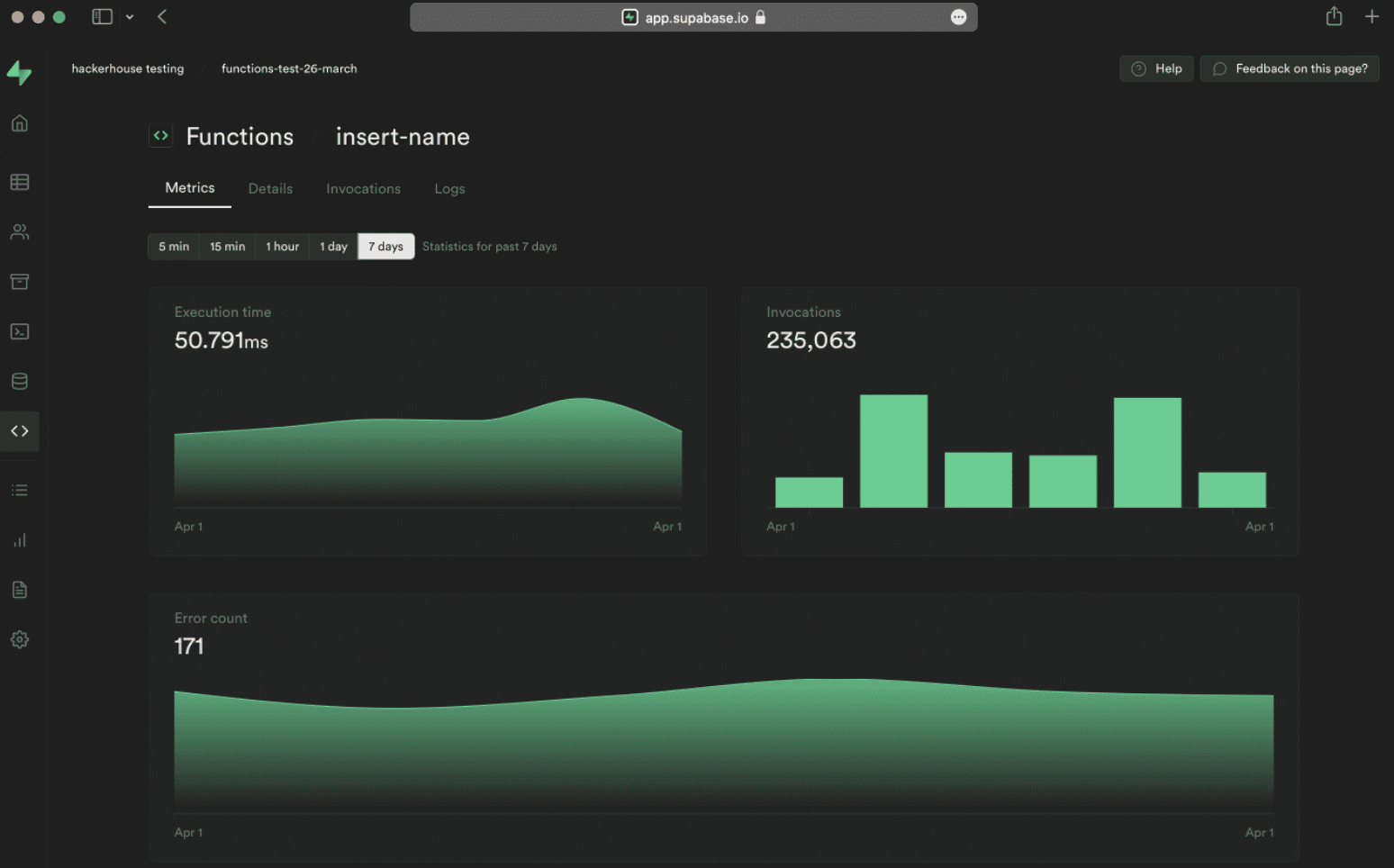The image size is (1394, 868).
Task: Select the 7 days interval
Action: pyautogui.click(x=385, y=247)
